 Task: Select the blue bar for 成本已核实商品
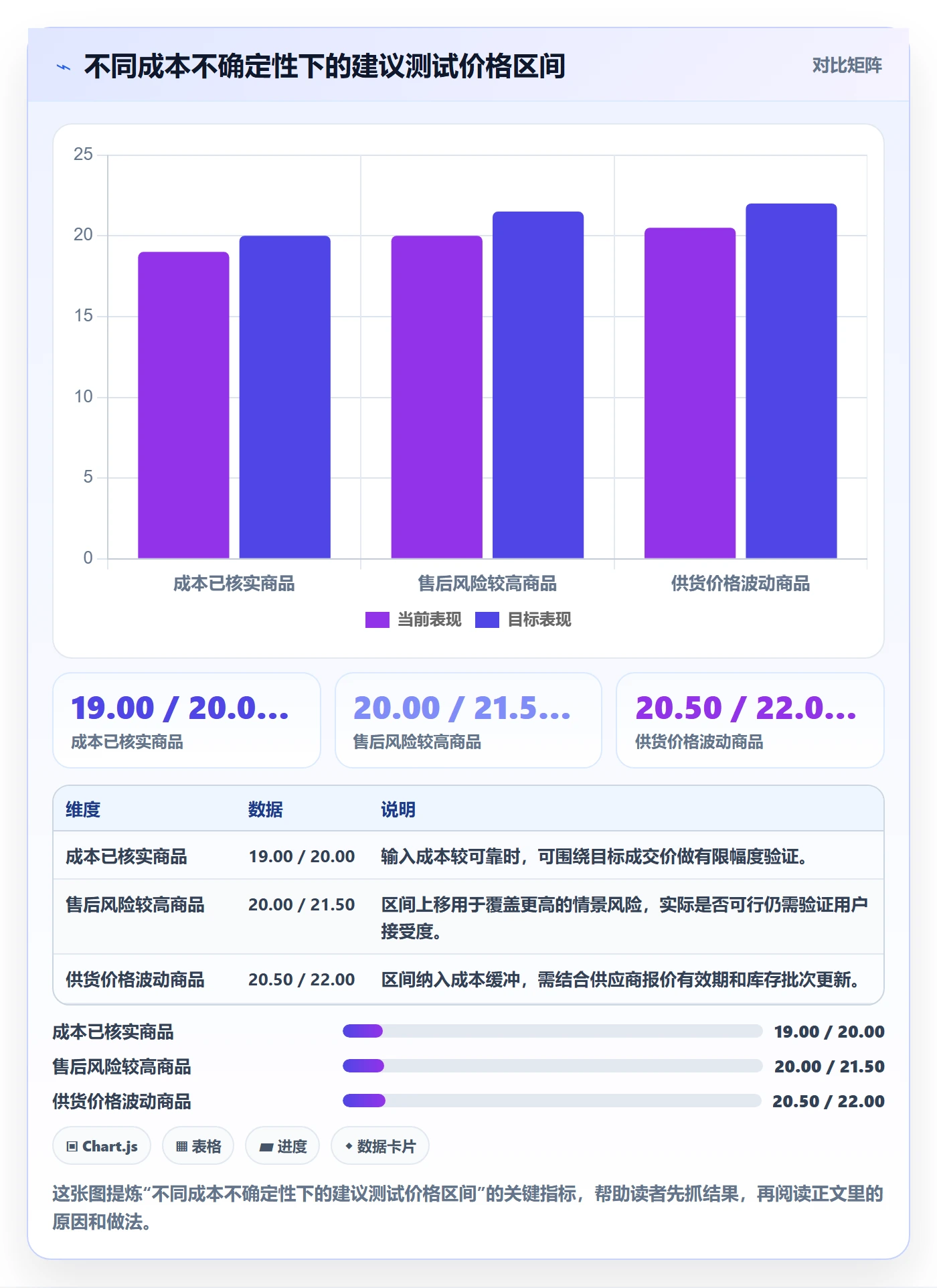click(284, 397)
